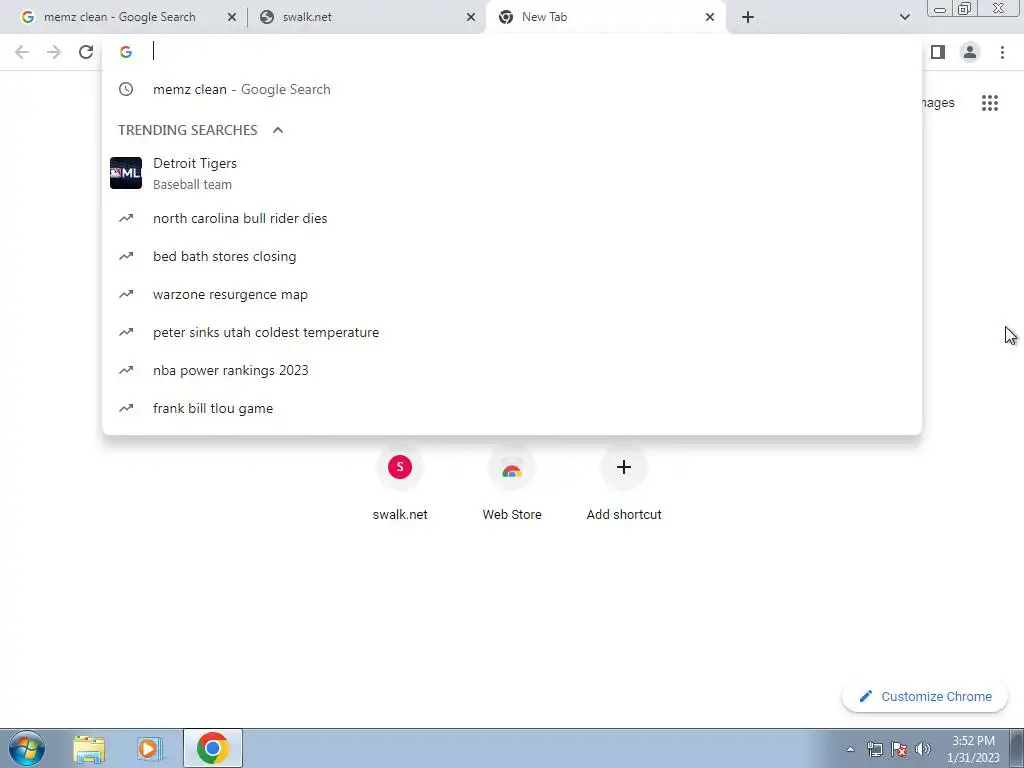Image resolution: width=1024 pixels, height=768 pixels.
Task: Select 'warzone resurgence map' suggestion
Action: pos(512,295)
